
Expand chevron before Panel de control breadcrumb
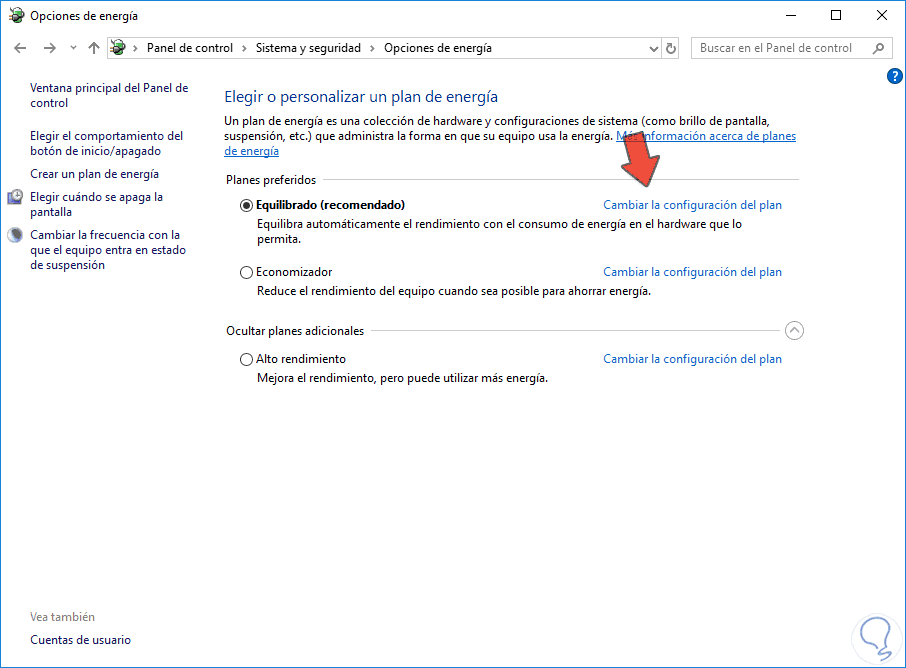point(135,49)
